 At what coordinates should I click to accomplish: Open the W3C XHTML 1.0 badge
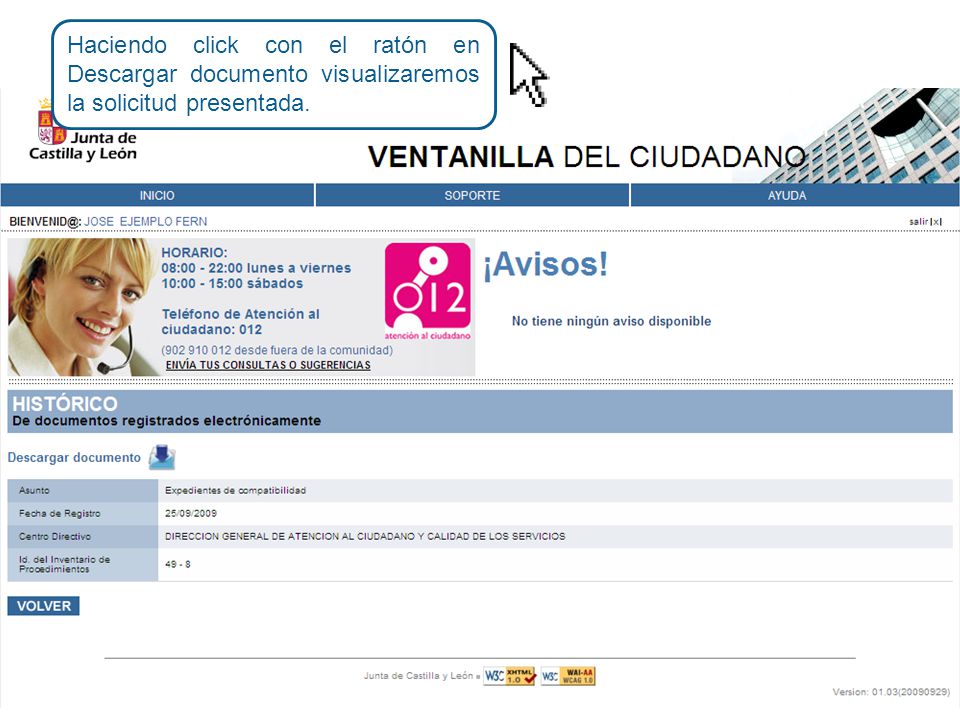[509, 676]
